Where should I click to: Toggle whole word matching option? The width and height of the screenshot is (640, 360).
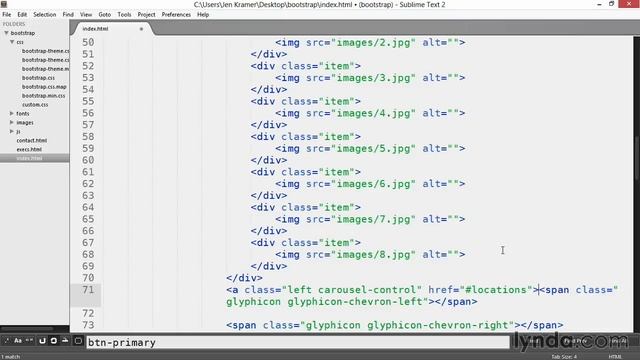pyautogui.click(x=29, y=340)
